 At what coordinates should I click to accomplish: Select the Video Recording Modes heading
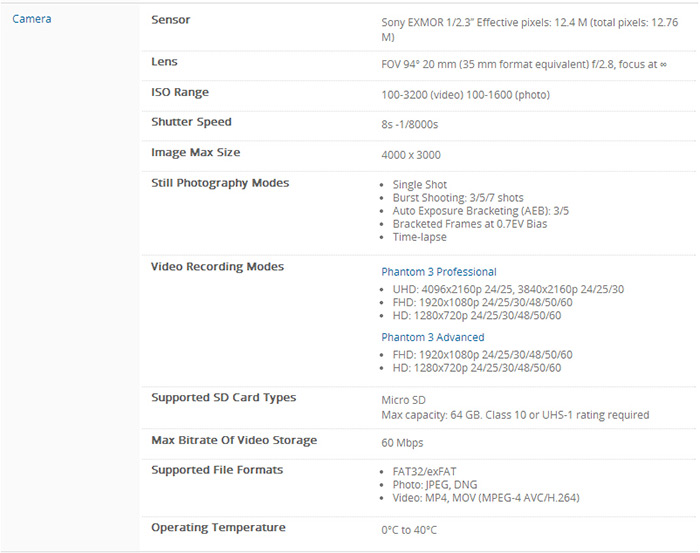pyautogui.click(x=217, y=267)
